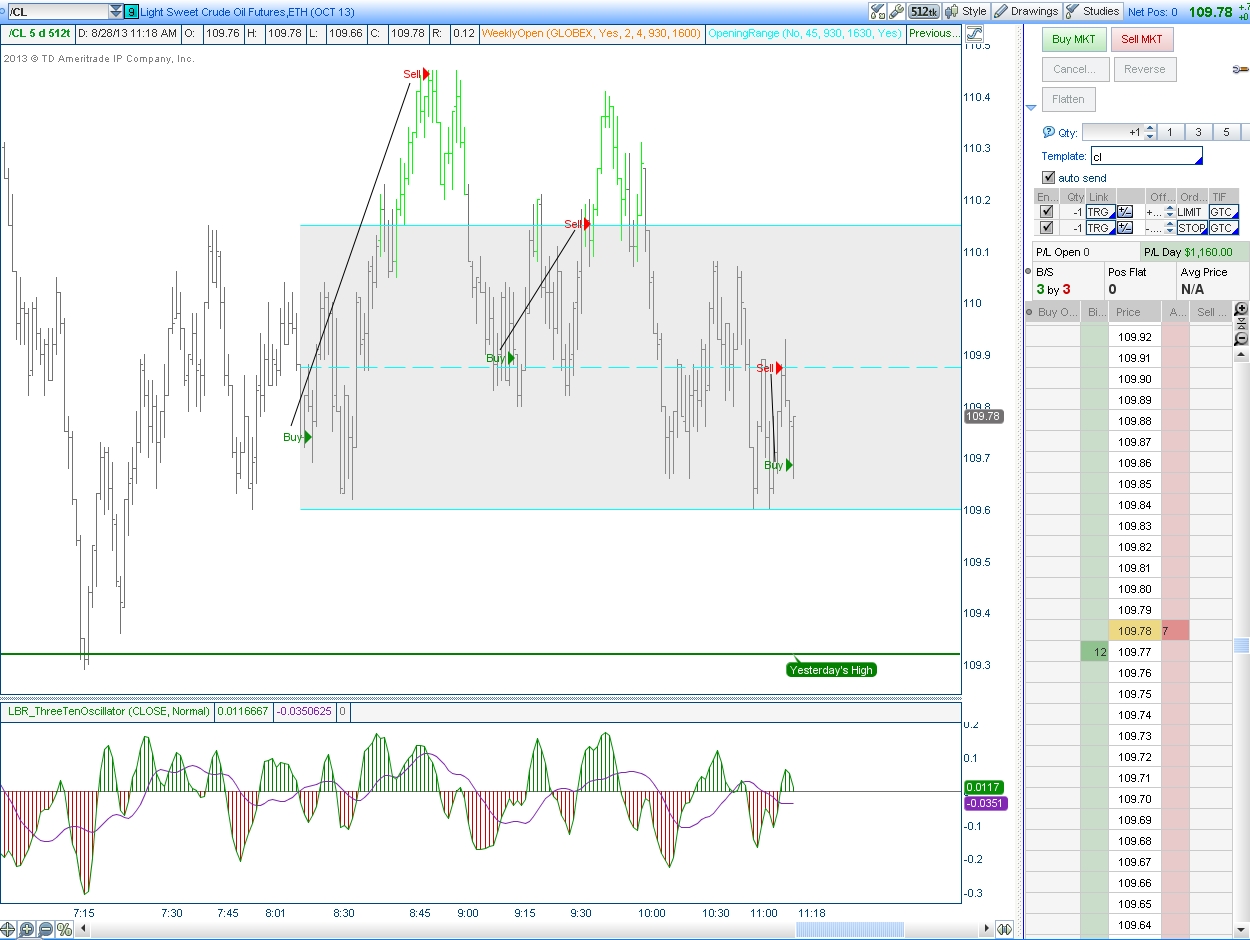The width and height of the screenshot is (1250, 940).
Task: Click the chart number 9 link icon
Action: click(132, 11)
